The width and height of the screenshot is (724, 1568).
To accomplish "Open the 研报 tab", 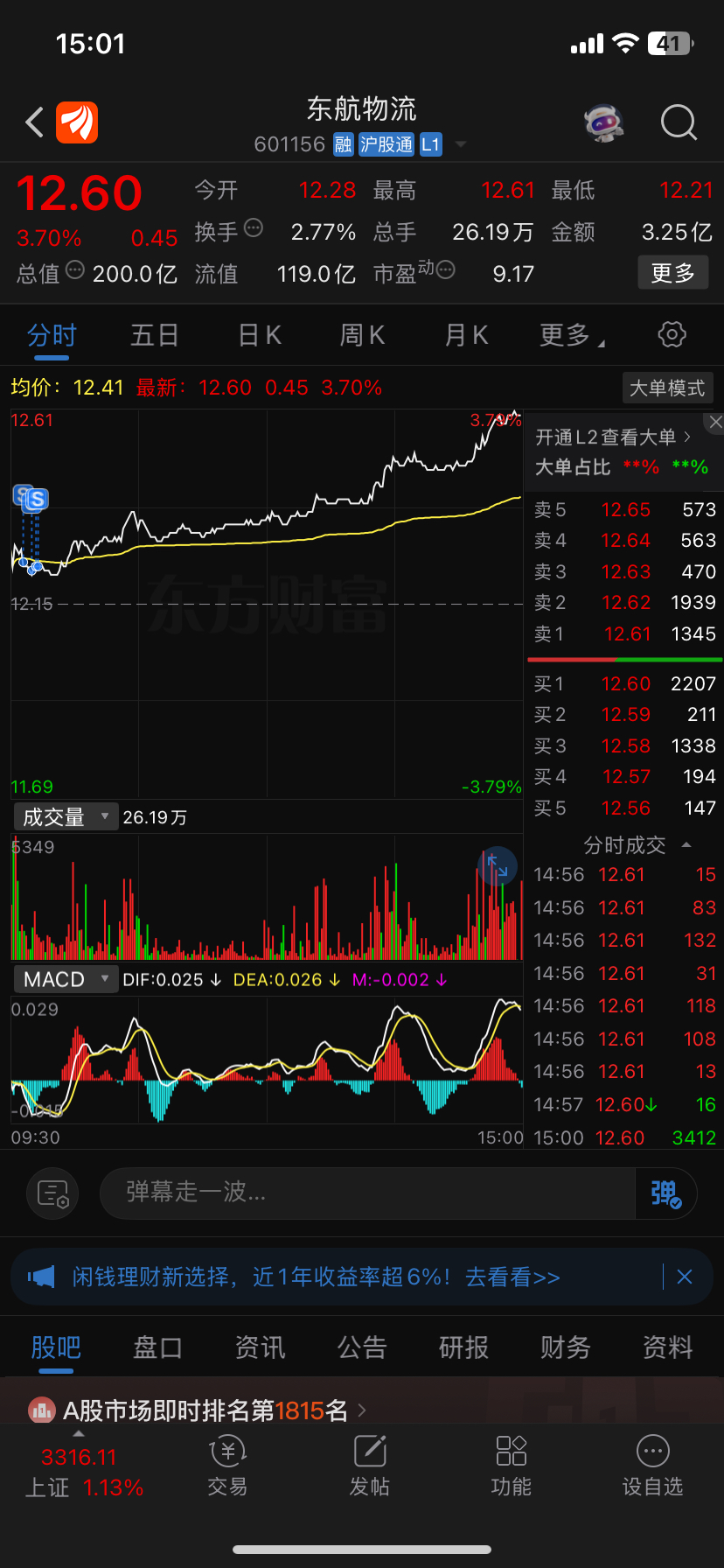I will pos(463,1347).
